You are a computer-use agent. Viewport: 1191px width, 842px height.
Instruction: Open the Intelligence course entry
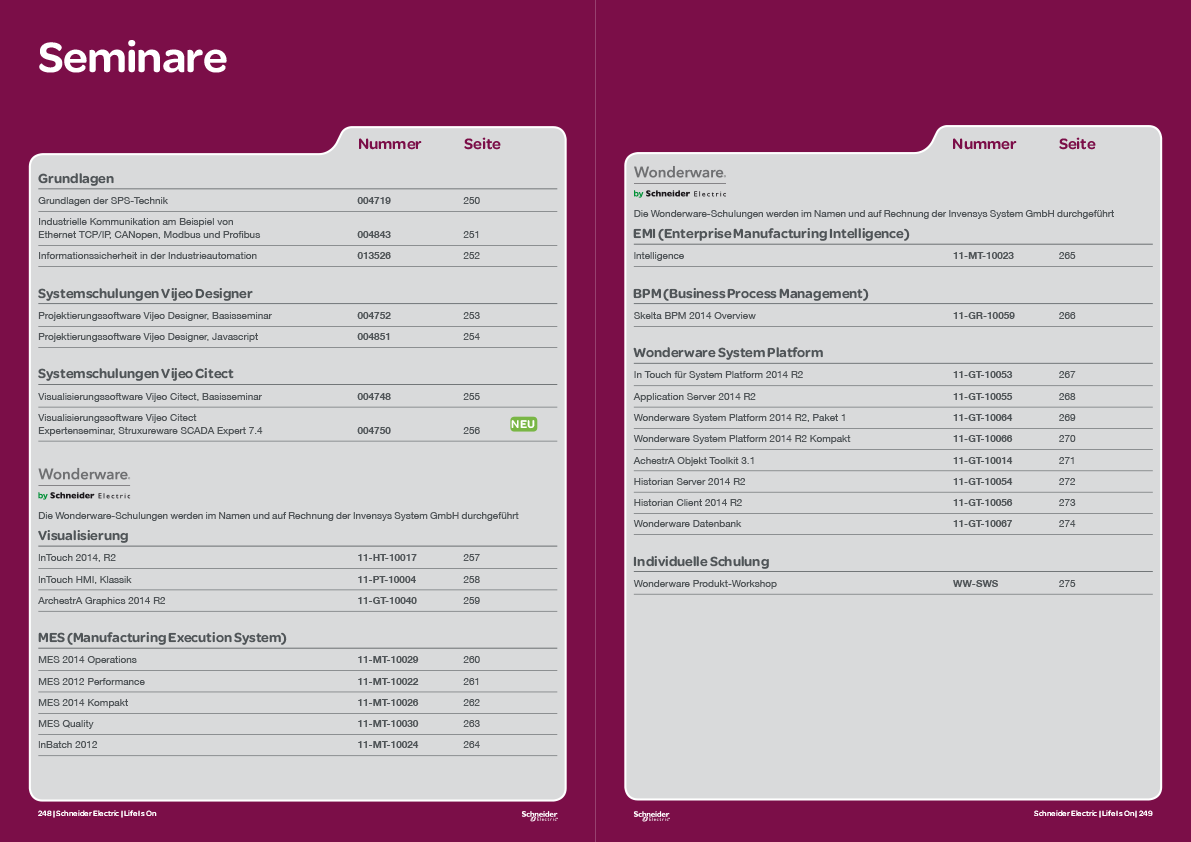coord(659,256)
